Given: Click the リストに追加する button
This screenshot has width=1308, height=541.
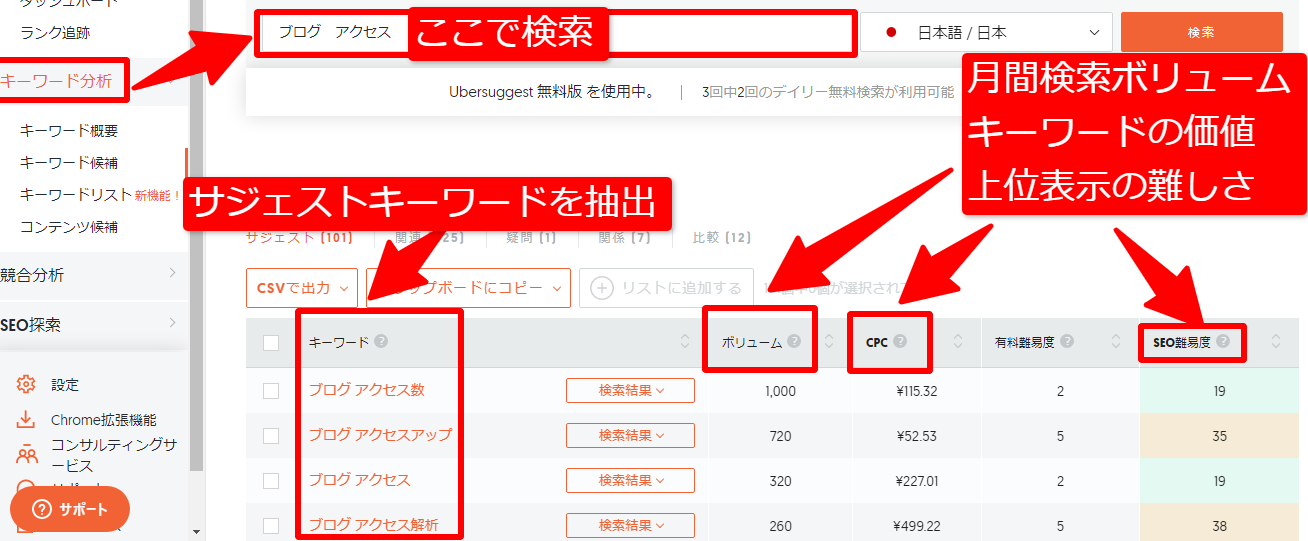Looking at the screenshot, I should [x=666, y=288].
